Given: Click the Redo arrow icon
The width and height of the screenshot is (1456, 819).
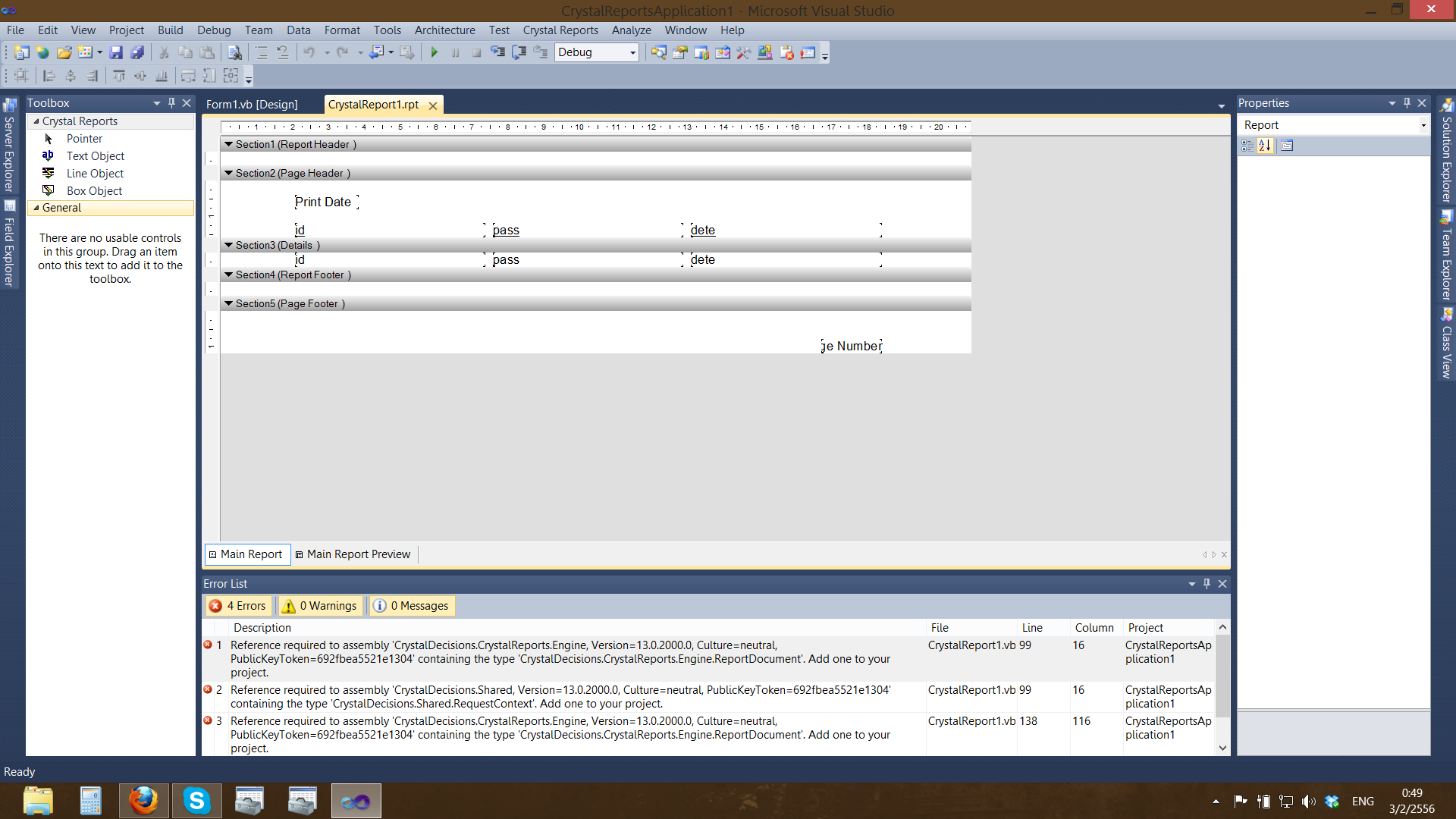Looking at the screenshot, I should 343,52.
